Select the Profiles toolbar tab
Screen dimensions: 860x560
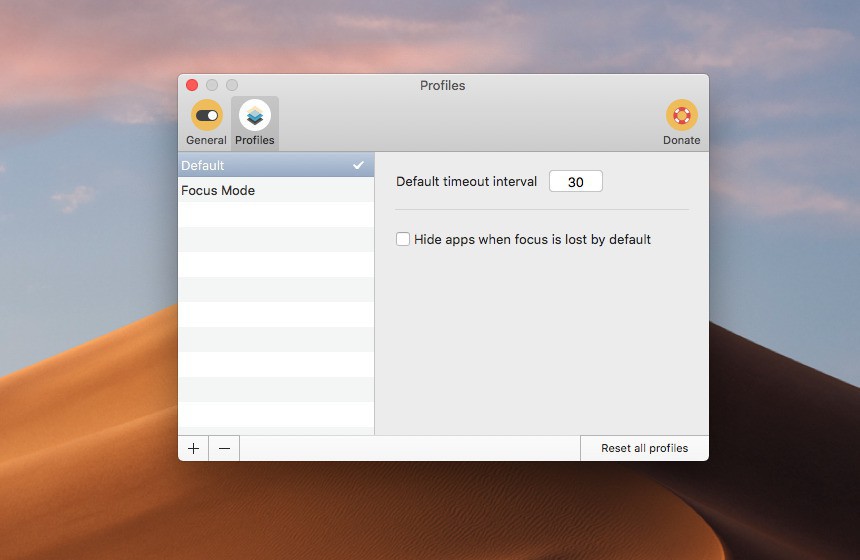tap(254, 123)
